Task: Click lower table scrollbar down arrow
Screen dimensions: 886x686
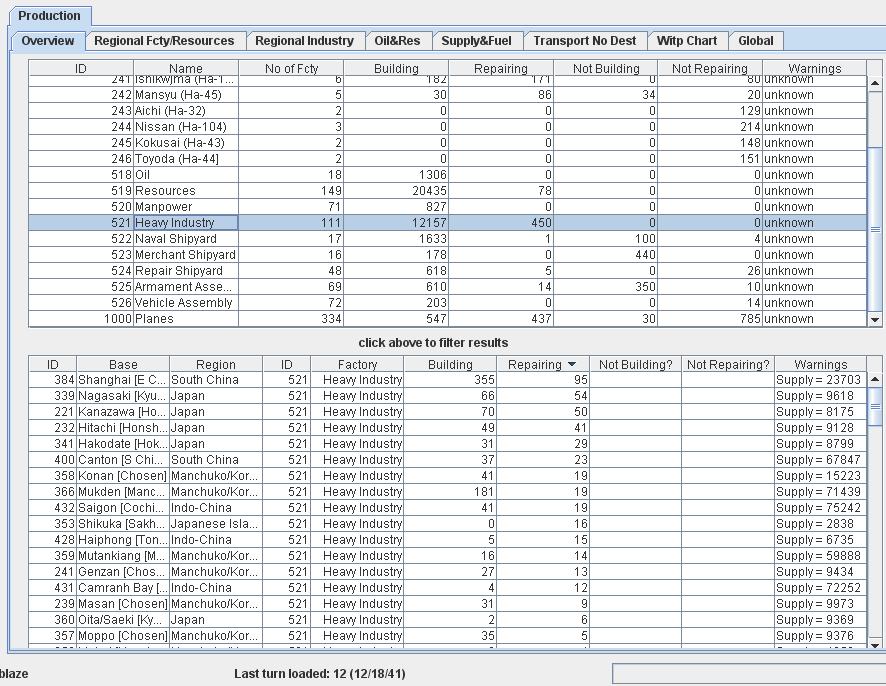Action: (875, 645)
